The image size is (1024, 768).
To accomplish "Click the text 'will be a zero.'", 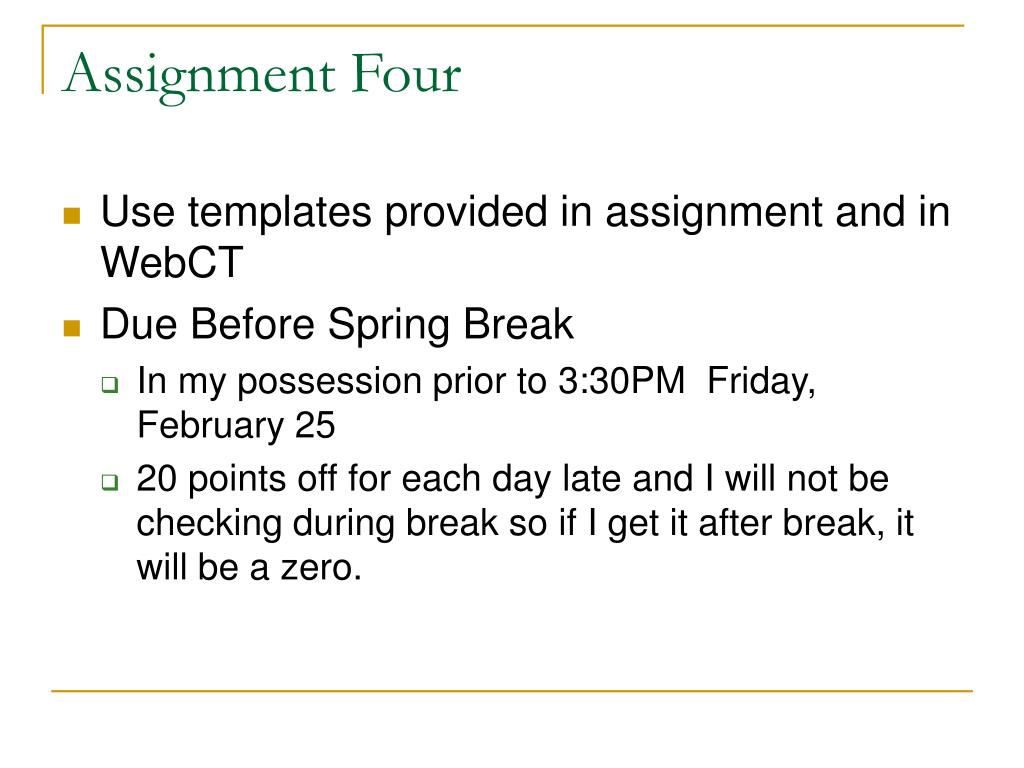I will [249, 567].
